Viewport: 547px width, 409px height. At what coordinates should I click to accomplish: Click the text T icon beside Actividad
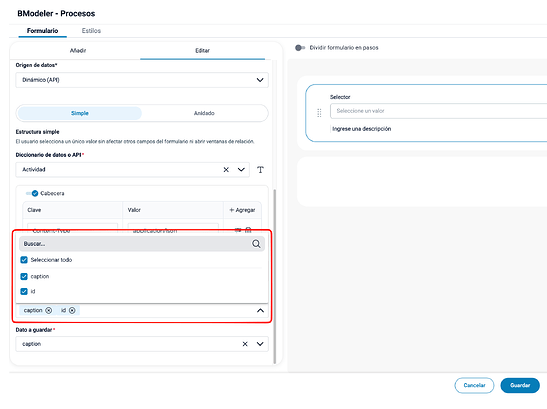(x=260, y=170)
